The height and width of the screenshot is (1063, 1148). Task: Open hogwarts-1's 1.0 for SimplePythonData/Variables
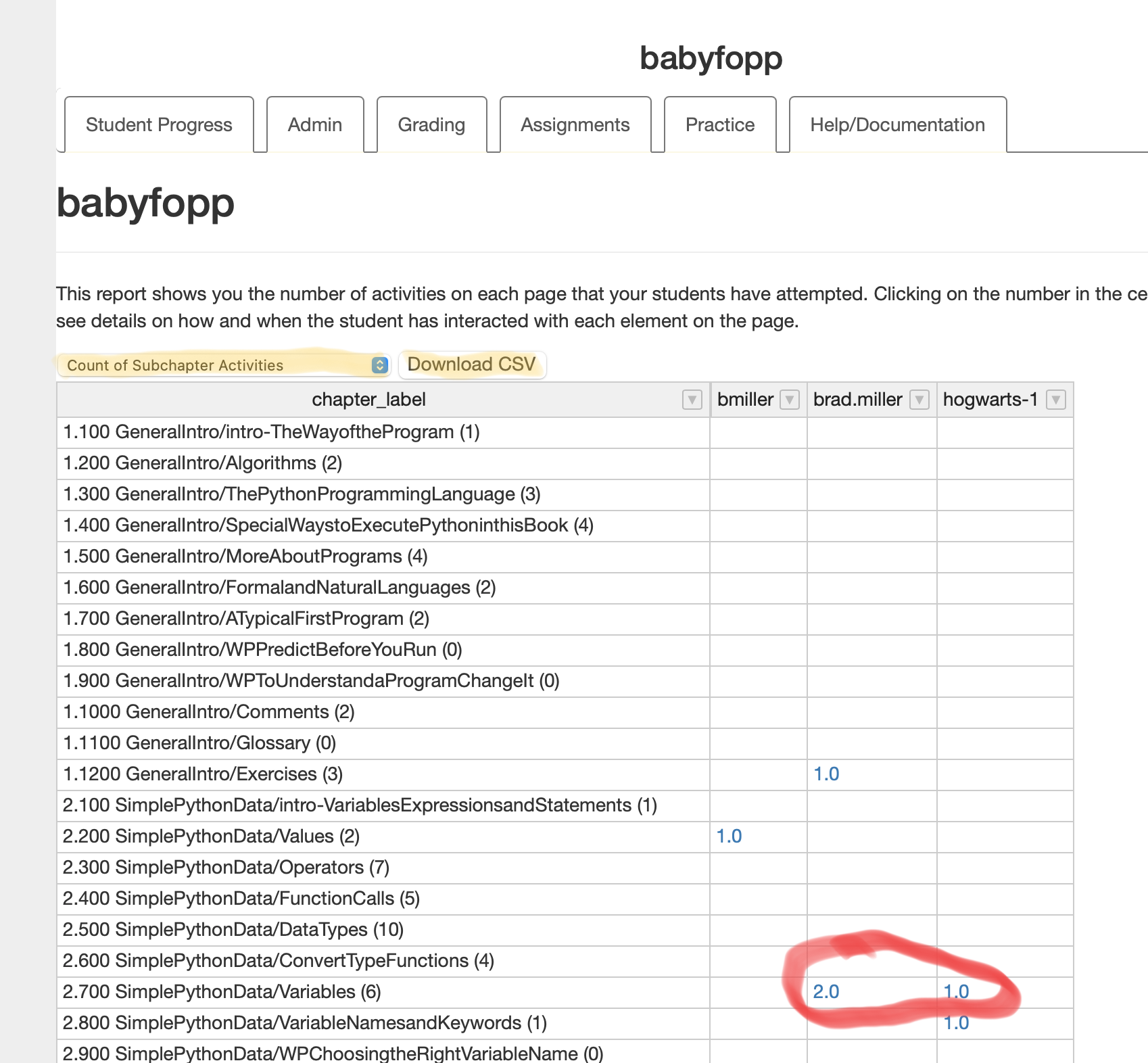[956, 992]
